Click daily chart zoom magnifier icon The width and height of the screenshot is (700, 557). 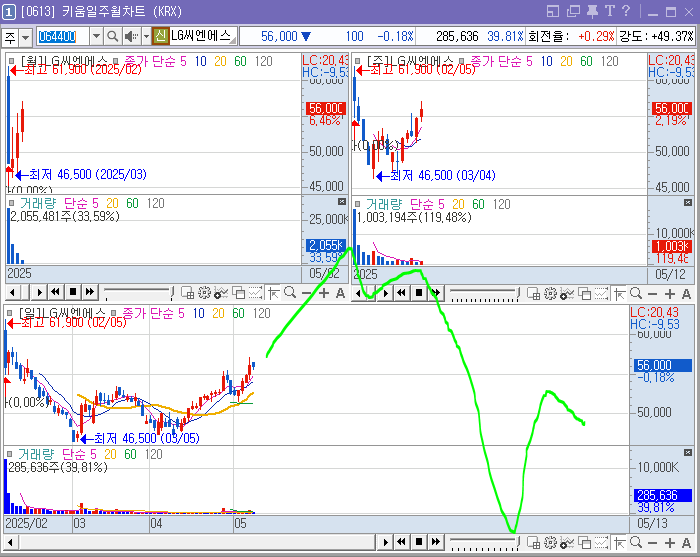636,542
